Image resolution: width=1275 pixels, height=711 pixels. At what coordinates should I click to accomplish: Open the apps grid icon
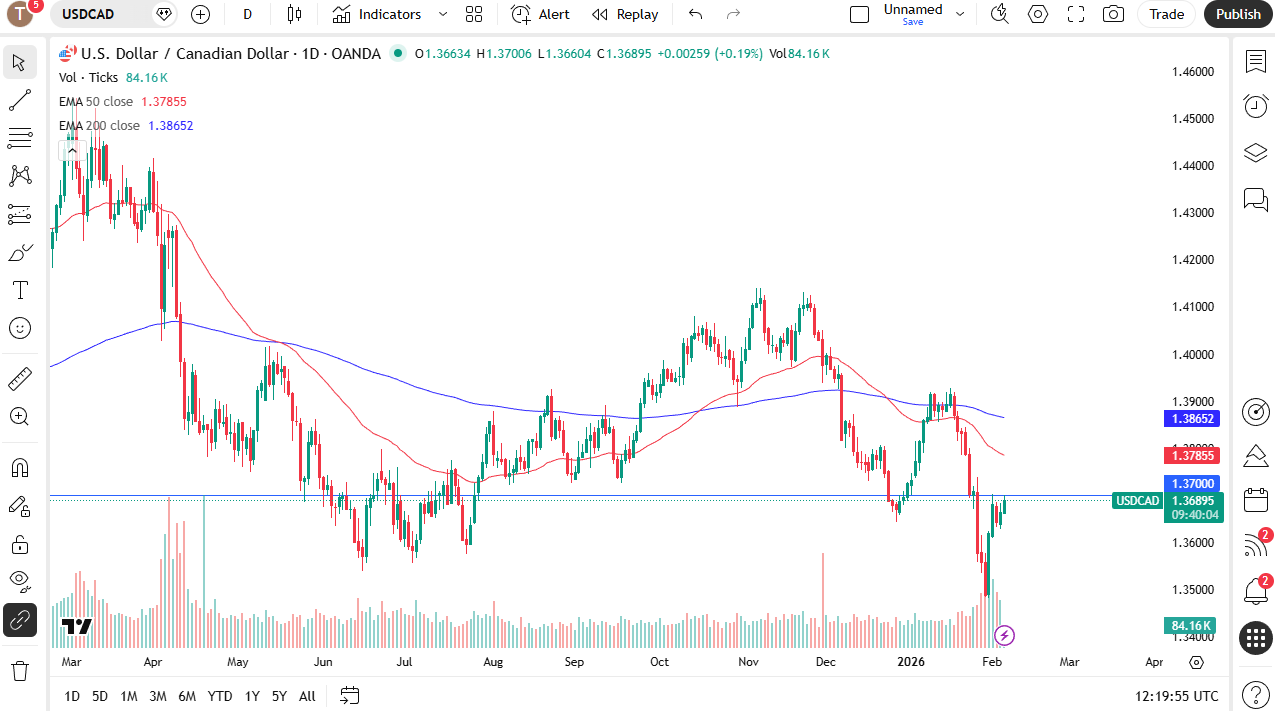click(1256, 638)
